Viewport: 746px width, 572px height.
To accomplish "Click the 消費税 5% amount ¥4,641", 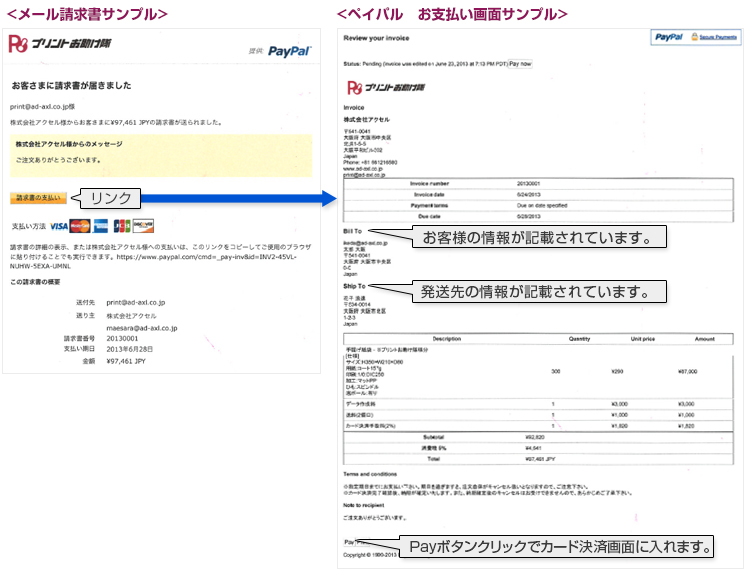I will click(533, 448).
